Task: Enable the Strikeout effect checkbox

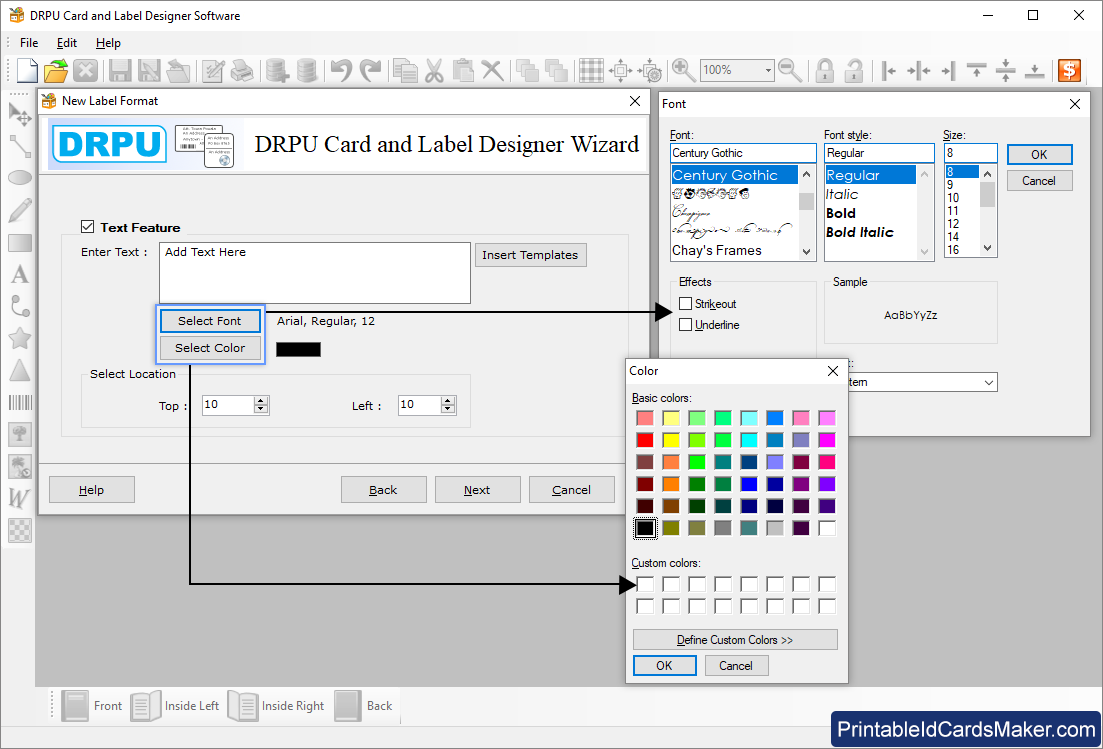Action: pos(686,304)
